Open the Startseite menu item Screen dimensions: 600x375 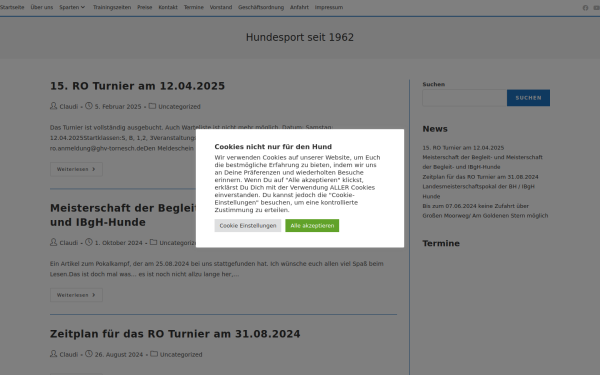click(x=12, y=7)
